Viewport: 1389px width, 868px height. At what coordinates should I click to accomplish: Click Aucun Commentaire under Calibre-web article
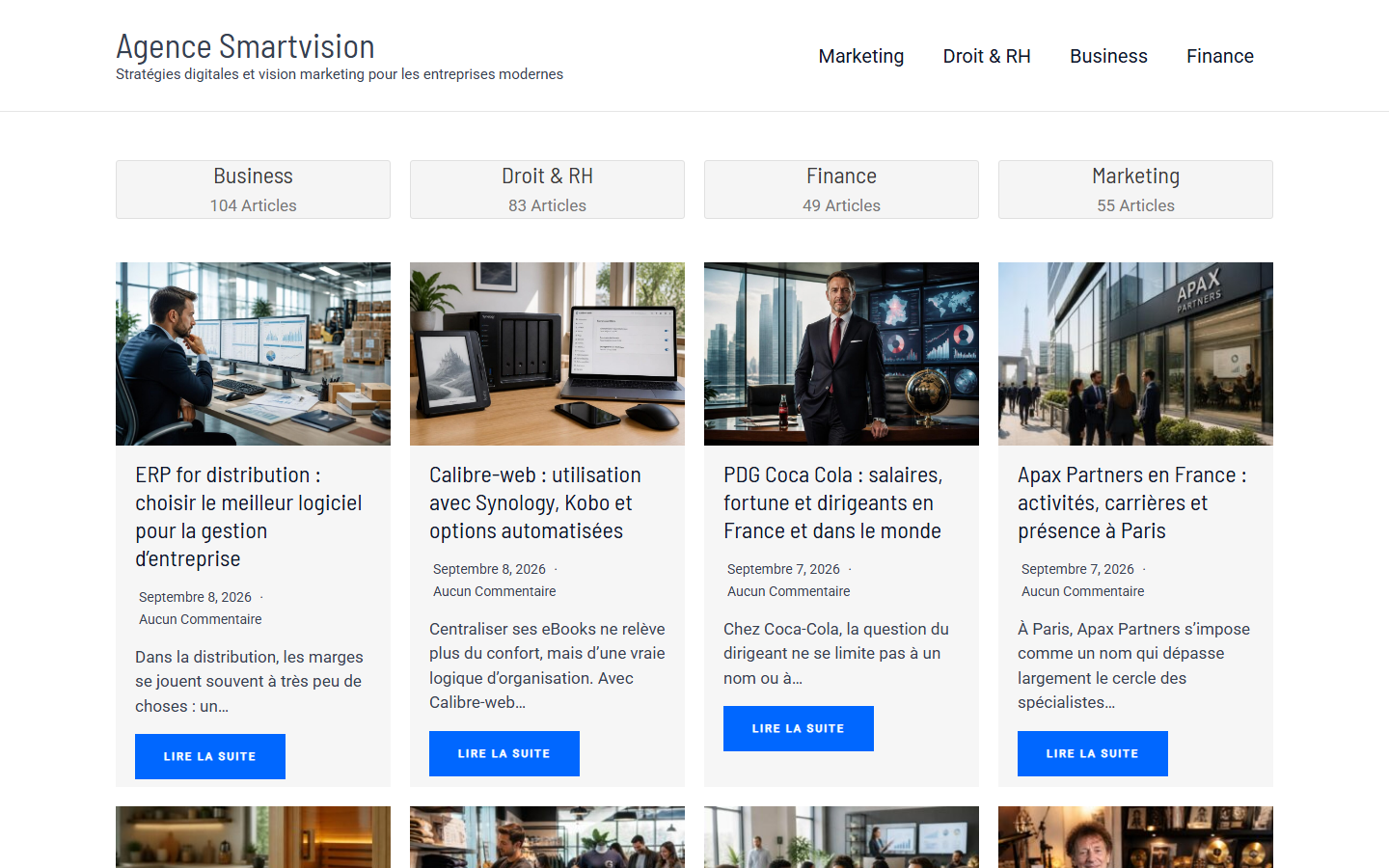[x=495, y=591]
